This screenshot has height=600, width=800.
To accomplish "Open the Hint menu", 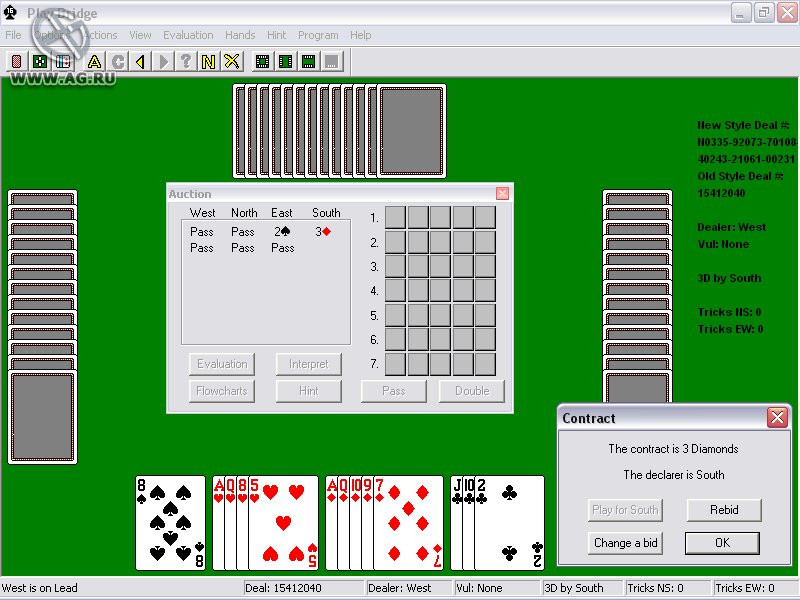I will tap(276, 35).
